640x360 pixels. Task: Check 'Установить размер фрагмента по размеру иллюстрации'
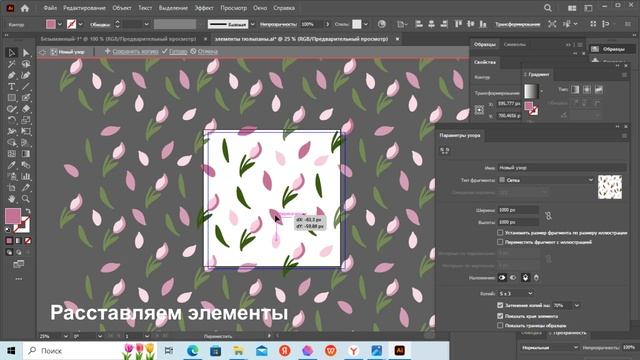click(x=500, y=233)
